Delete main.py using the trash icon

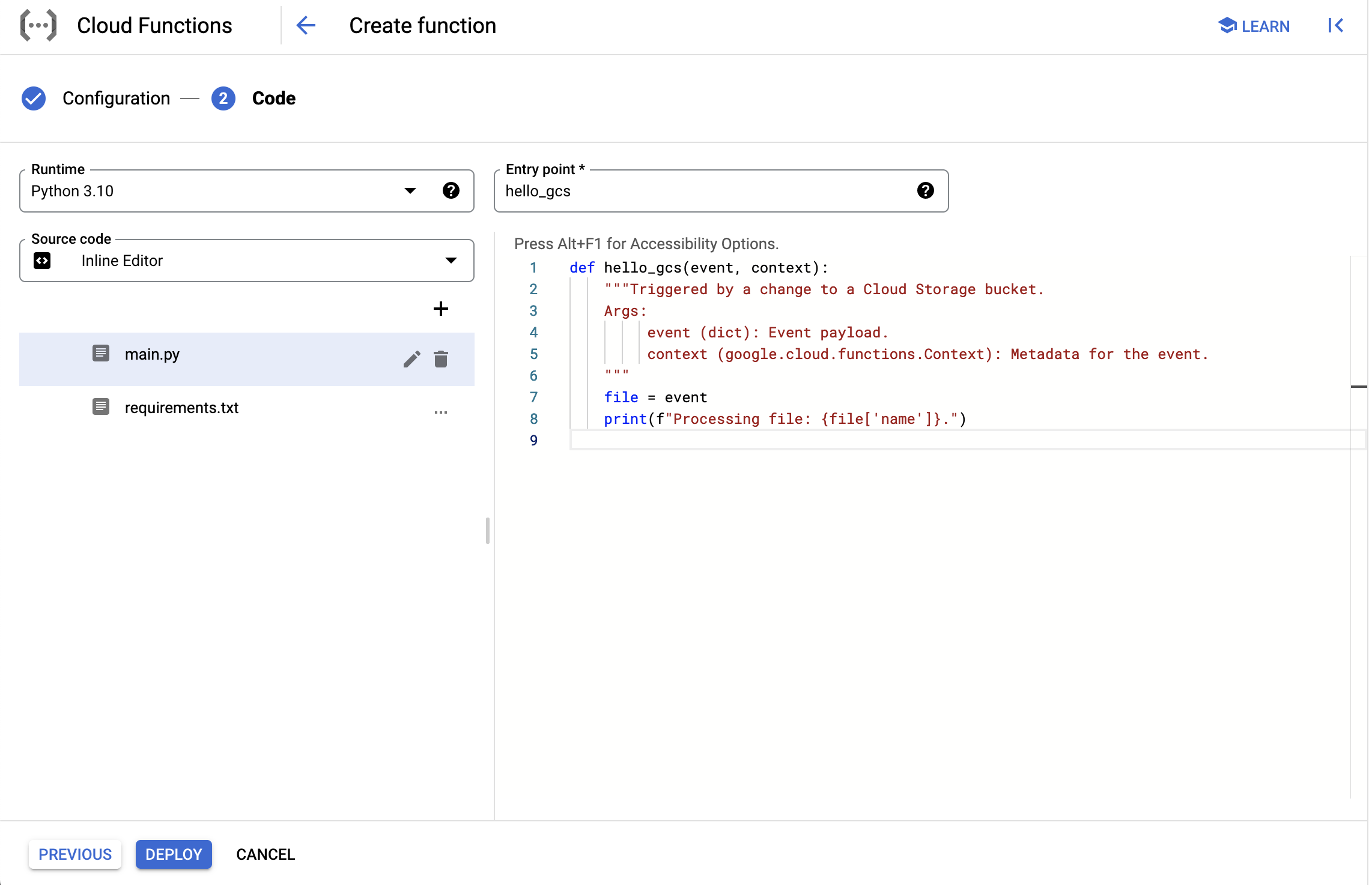[x=441, y=359]
